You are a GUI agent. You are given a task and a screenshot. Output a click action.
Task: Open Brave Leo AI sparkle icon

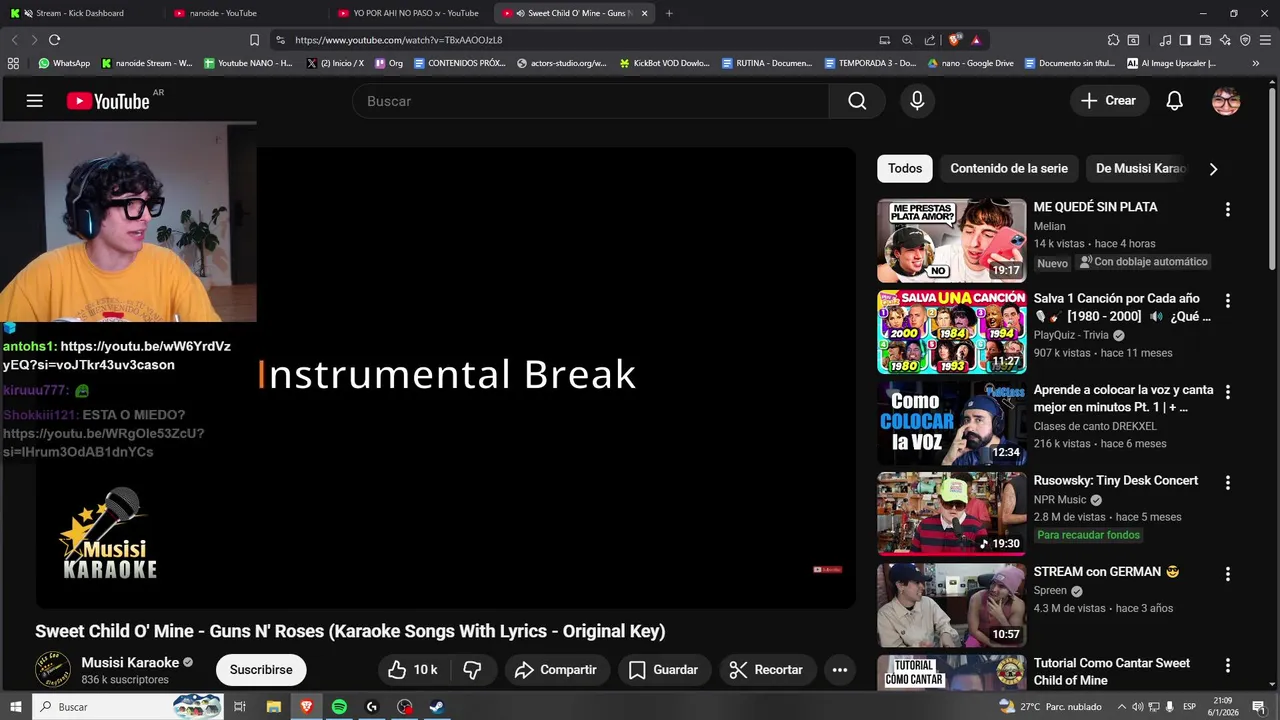(1225, 40)
